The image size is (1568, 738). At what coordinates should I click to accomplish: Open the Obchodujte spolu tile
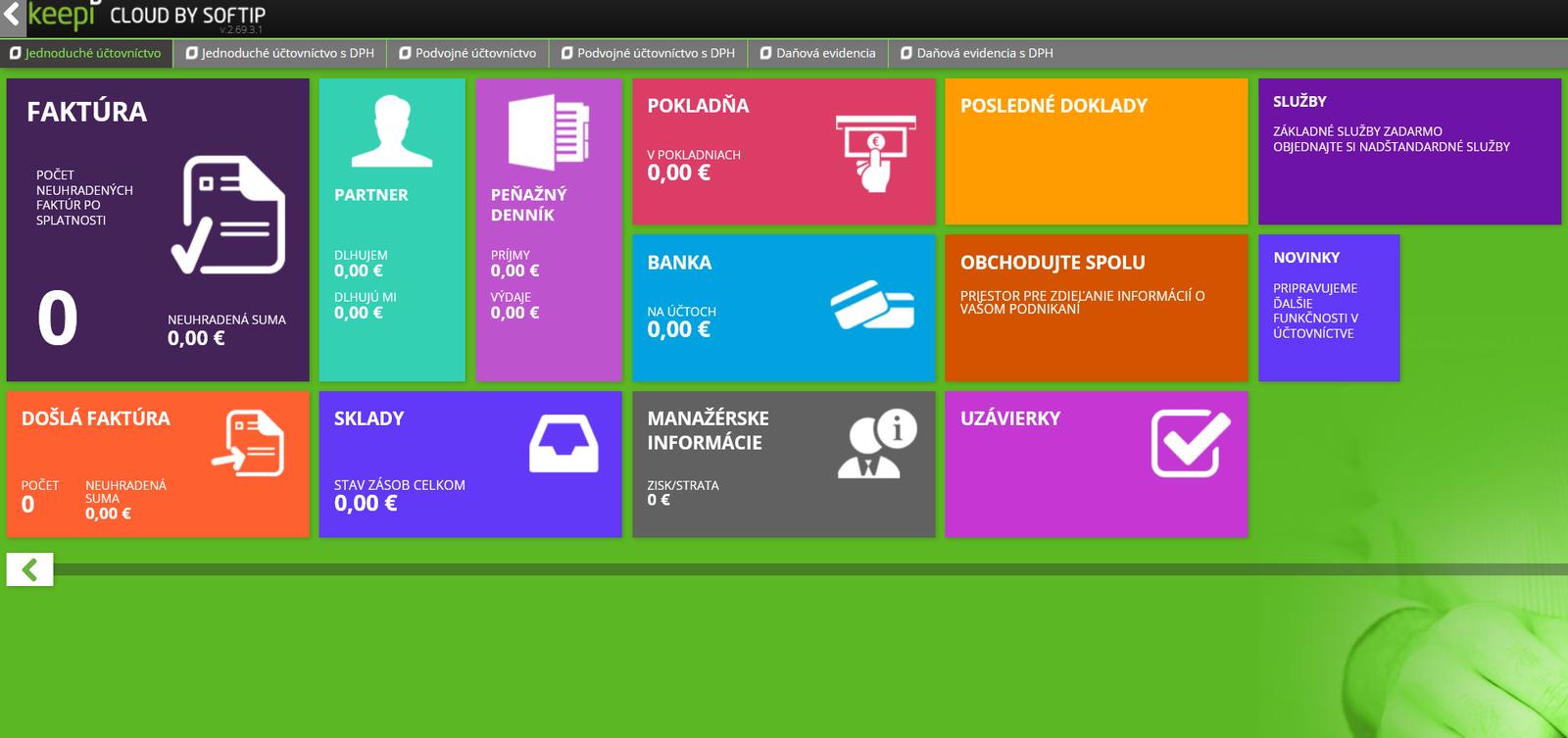1096,308
